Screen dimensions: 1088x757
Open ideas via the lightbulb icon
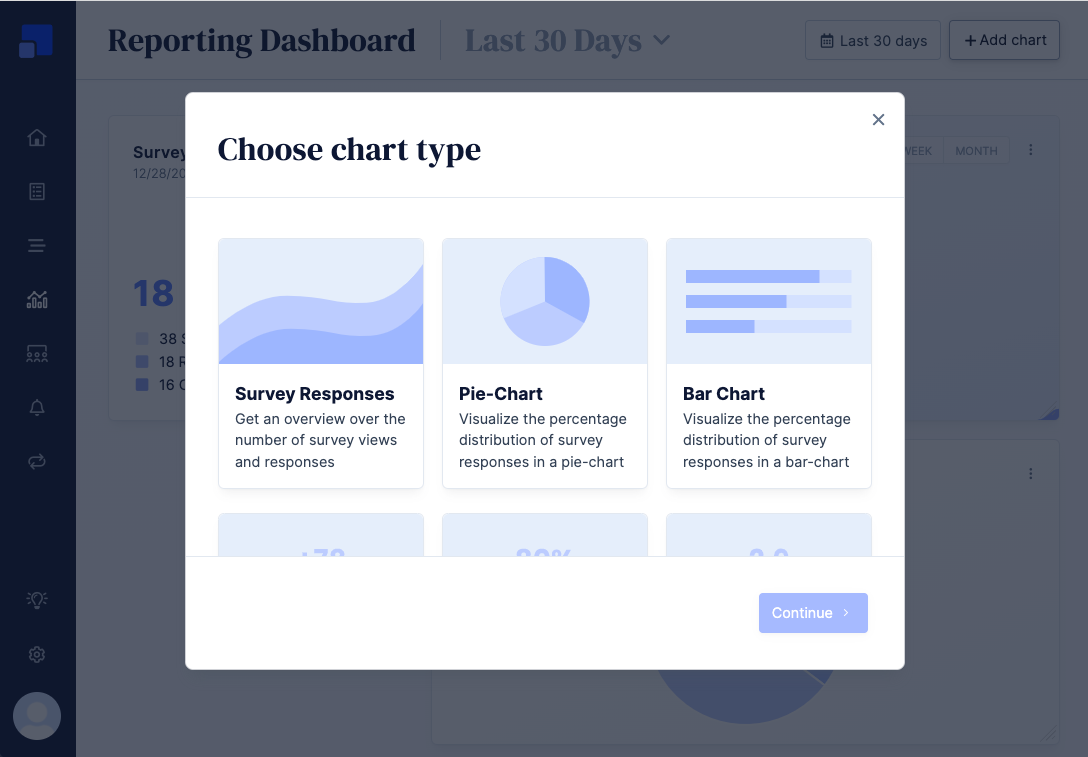(x=37, y=600)
